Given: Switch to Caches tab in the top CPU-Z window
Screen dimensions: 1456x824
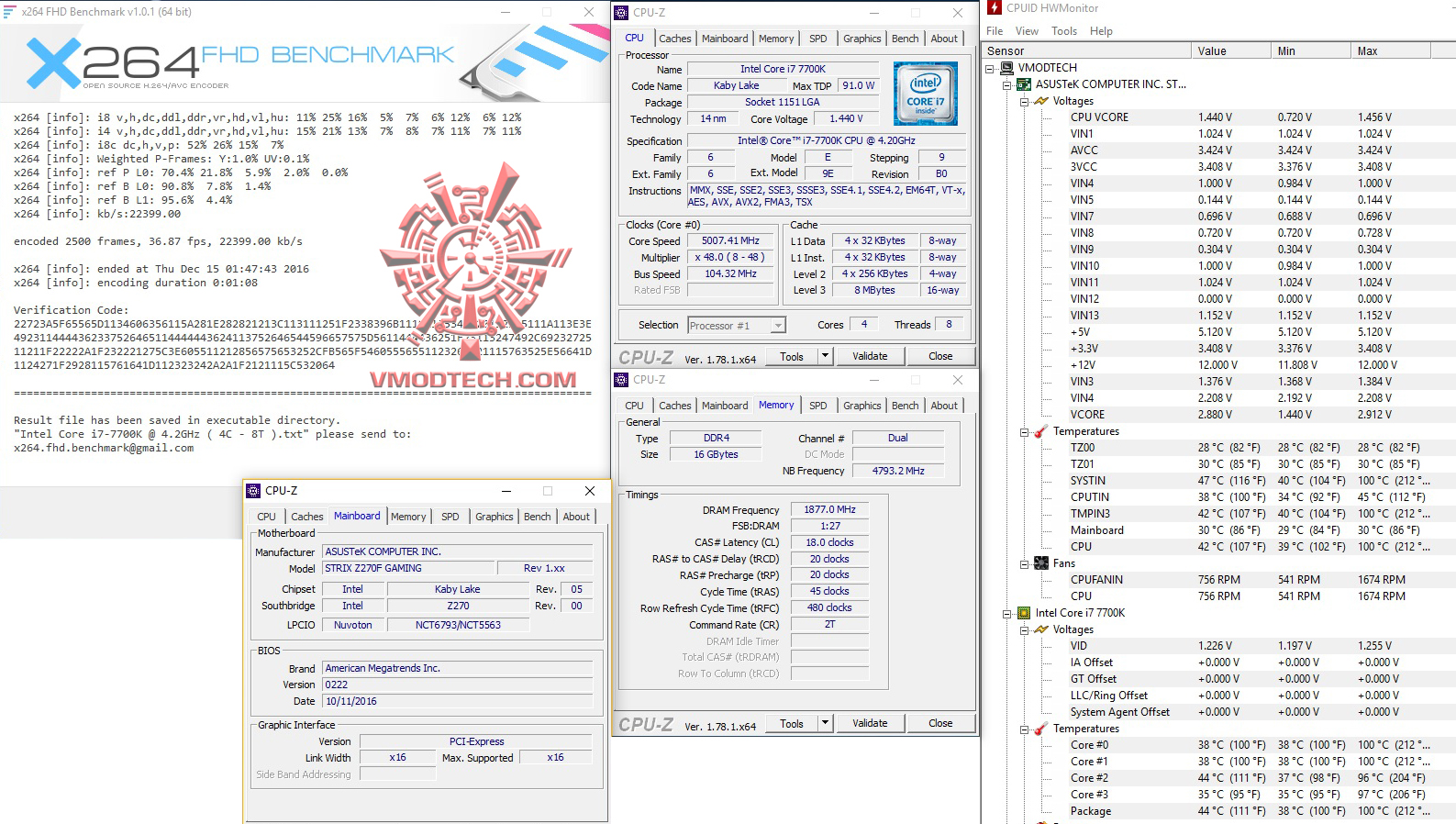Looking at the screenshot, I should click(675, 39).
